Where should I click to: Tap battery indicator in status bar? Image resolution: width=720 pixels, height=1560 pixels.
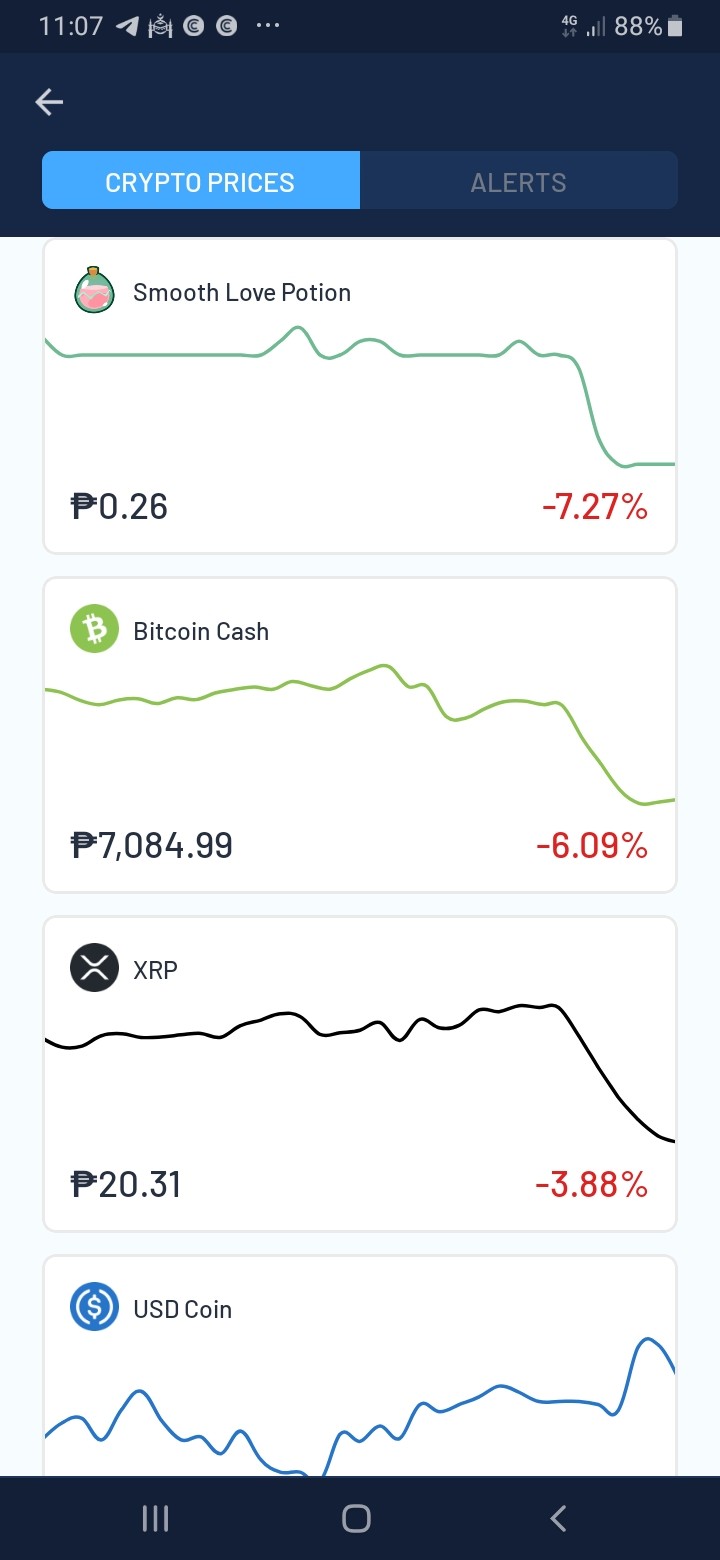[x=675, y=27]
